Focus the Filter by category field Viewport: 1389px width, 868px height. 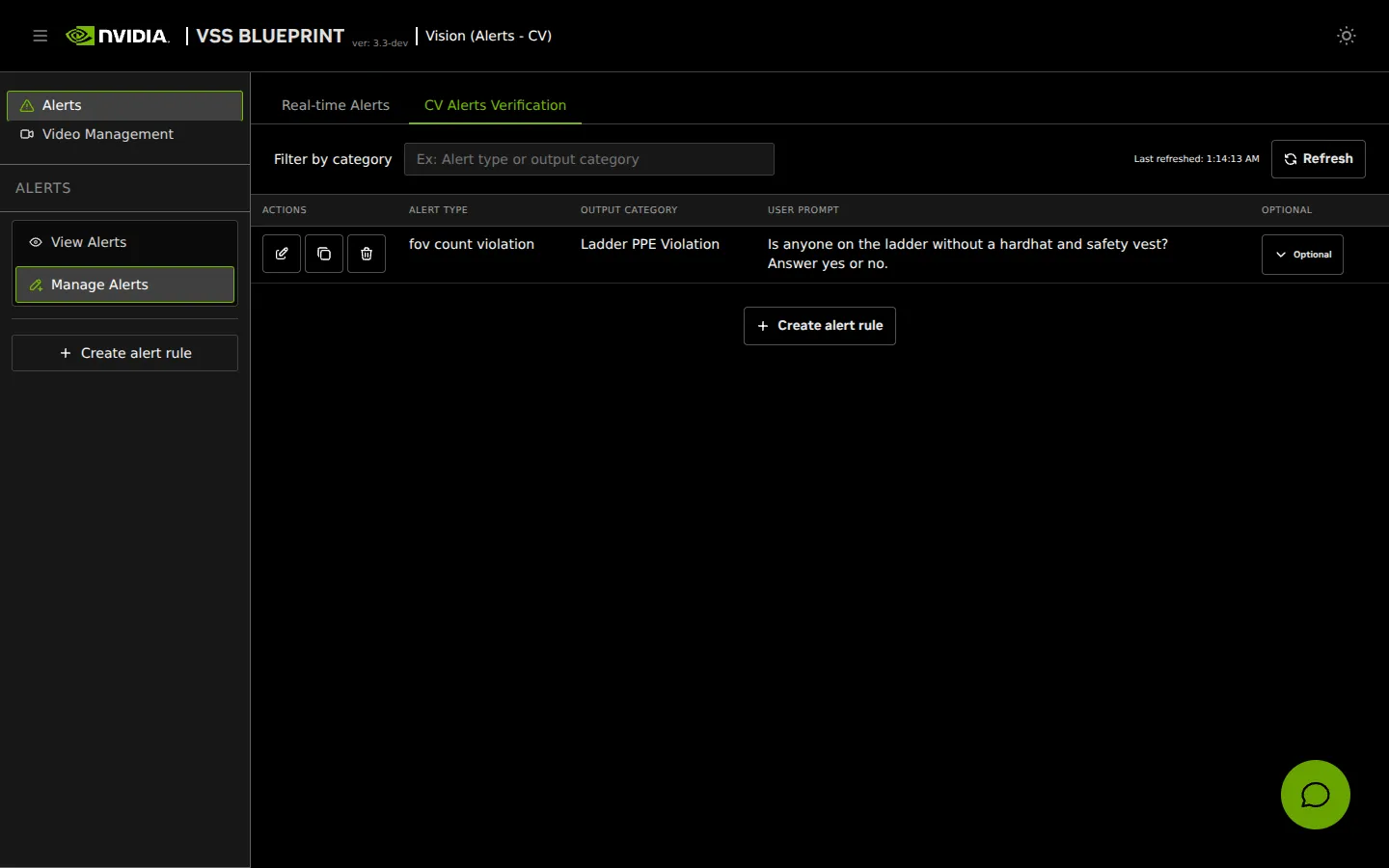coord(589,159)
